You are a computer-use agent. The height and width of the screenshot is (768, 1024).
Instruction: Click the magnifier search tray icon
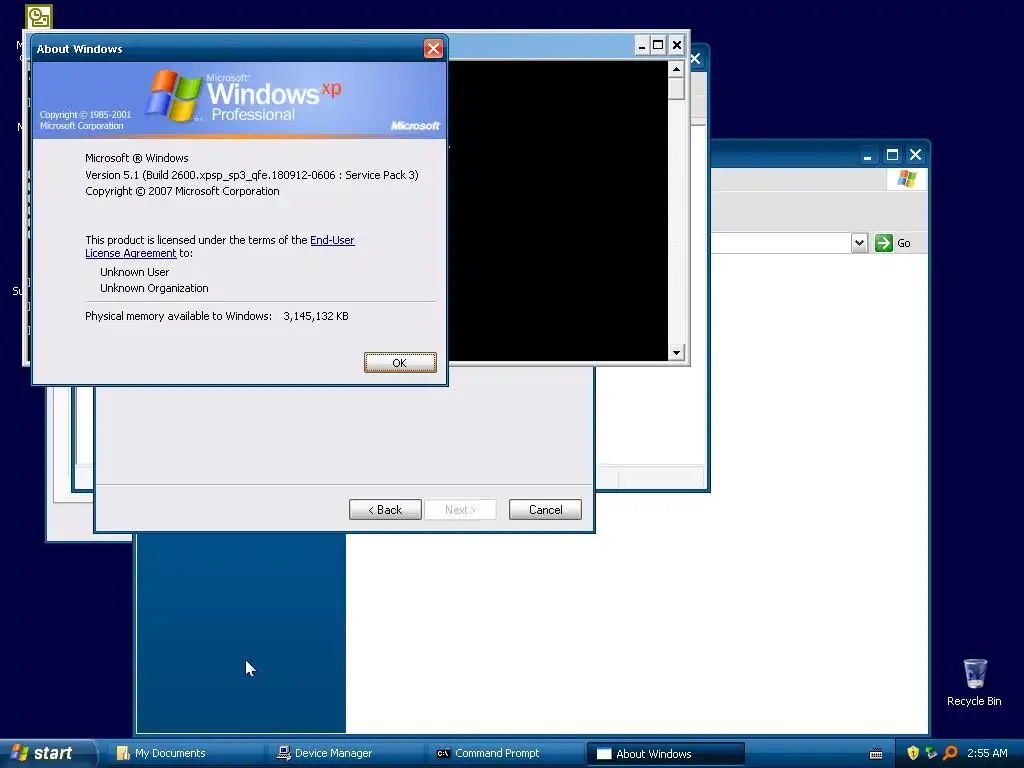point(950,753)
